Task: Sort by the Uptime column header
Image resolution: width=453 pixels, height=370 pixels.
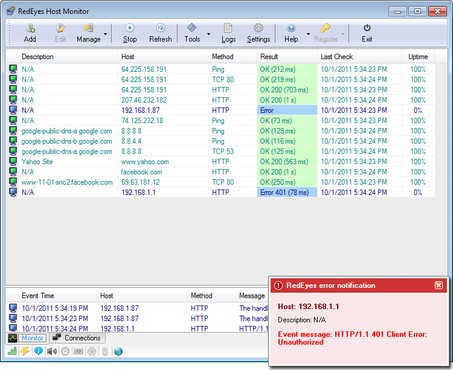Action: click(418, 57)
